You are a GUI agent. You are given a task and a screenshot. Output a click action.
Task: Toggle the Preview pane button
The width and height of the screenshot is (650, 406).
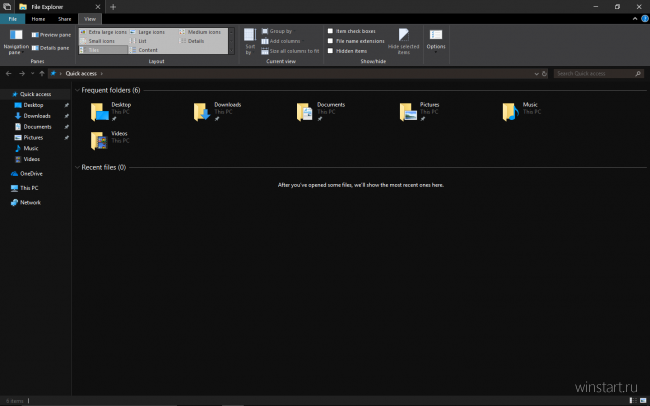point(51,34)
